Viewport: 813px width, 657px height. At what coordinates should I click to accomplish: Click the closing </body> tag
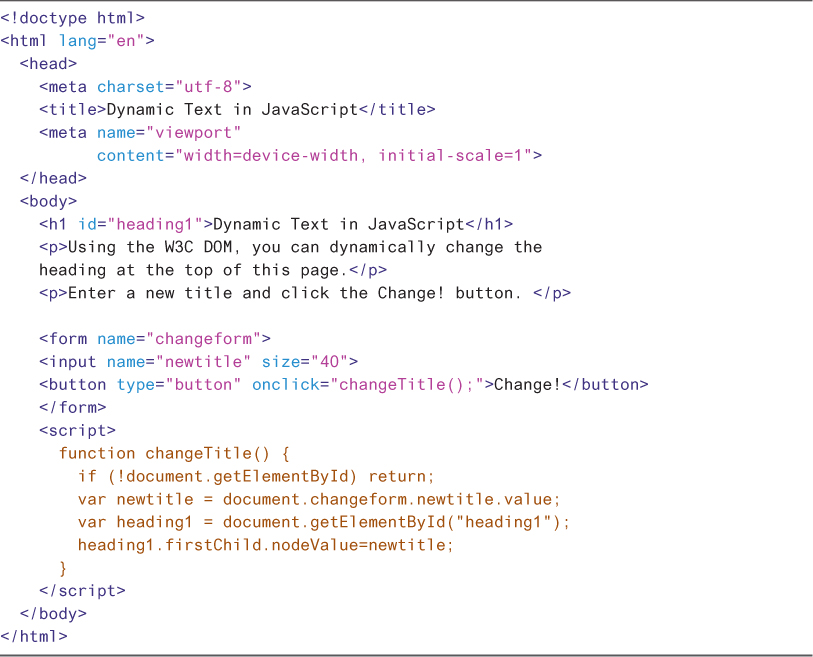(x=53, y=613)
